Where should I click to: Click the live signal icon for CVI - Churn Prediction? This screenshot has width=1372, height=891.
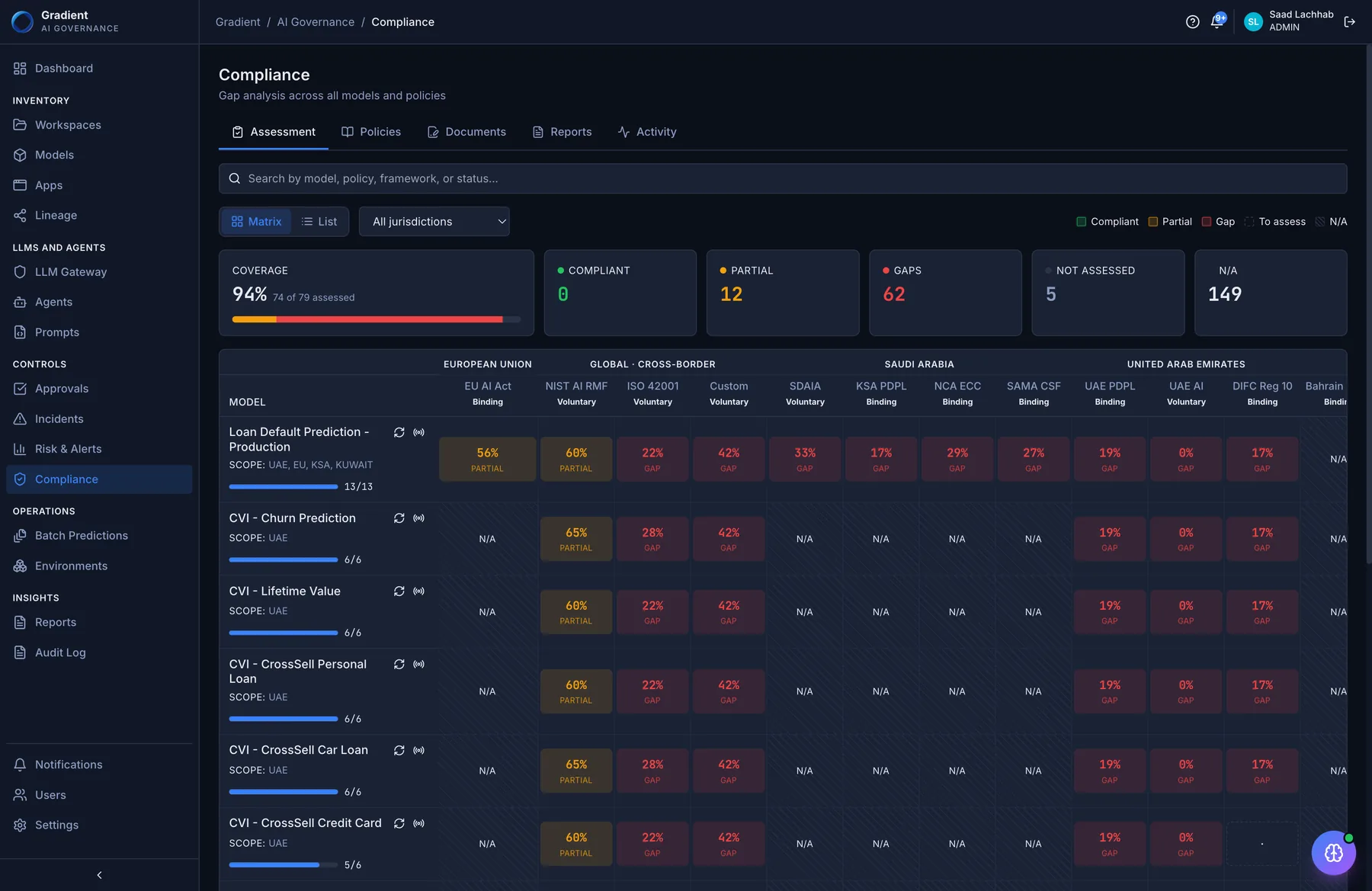tap(418, 518)
